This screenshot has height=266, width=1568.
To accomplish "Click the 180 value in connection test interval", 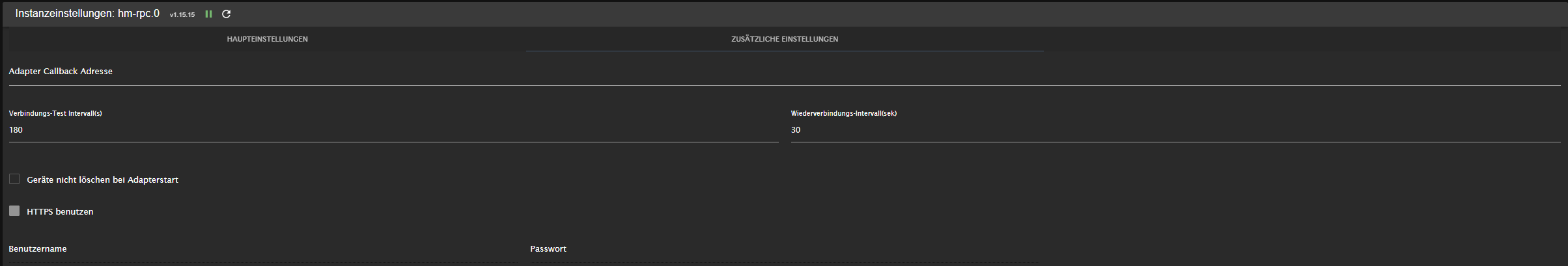I will pos(16,130).
